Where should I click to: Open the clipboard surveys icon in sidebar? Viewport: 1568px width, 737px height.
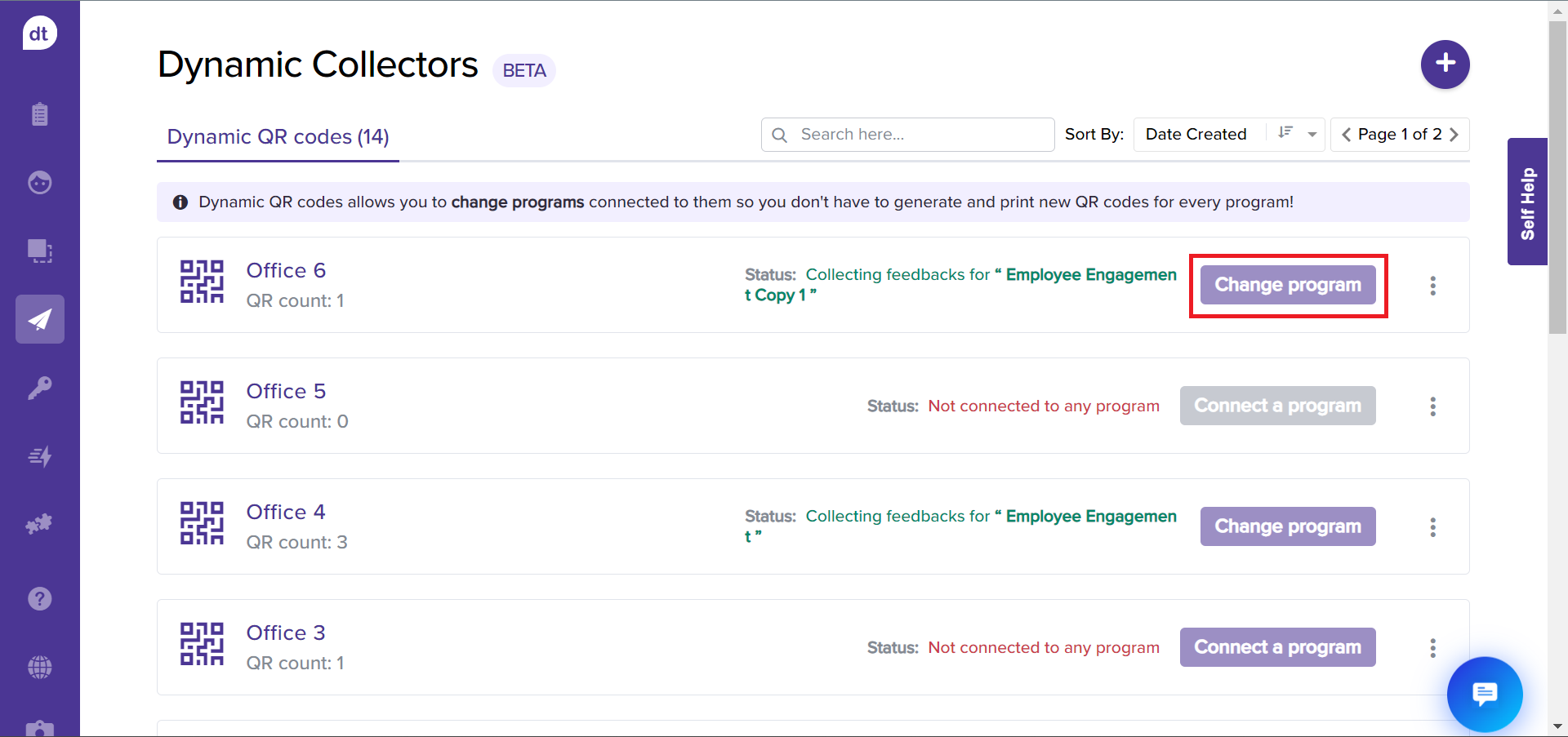coord(39,114)
